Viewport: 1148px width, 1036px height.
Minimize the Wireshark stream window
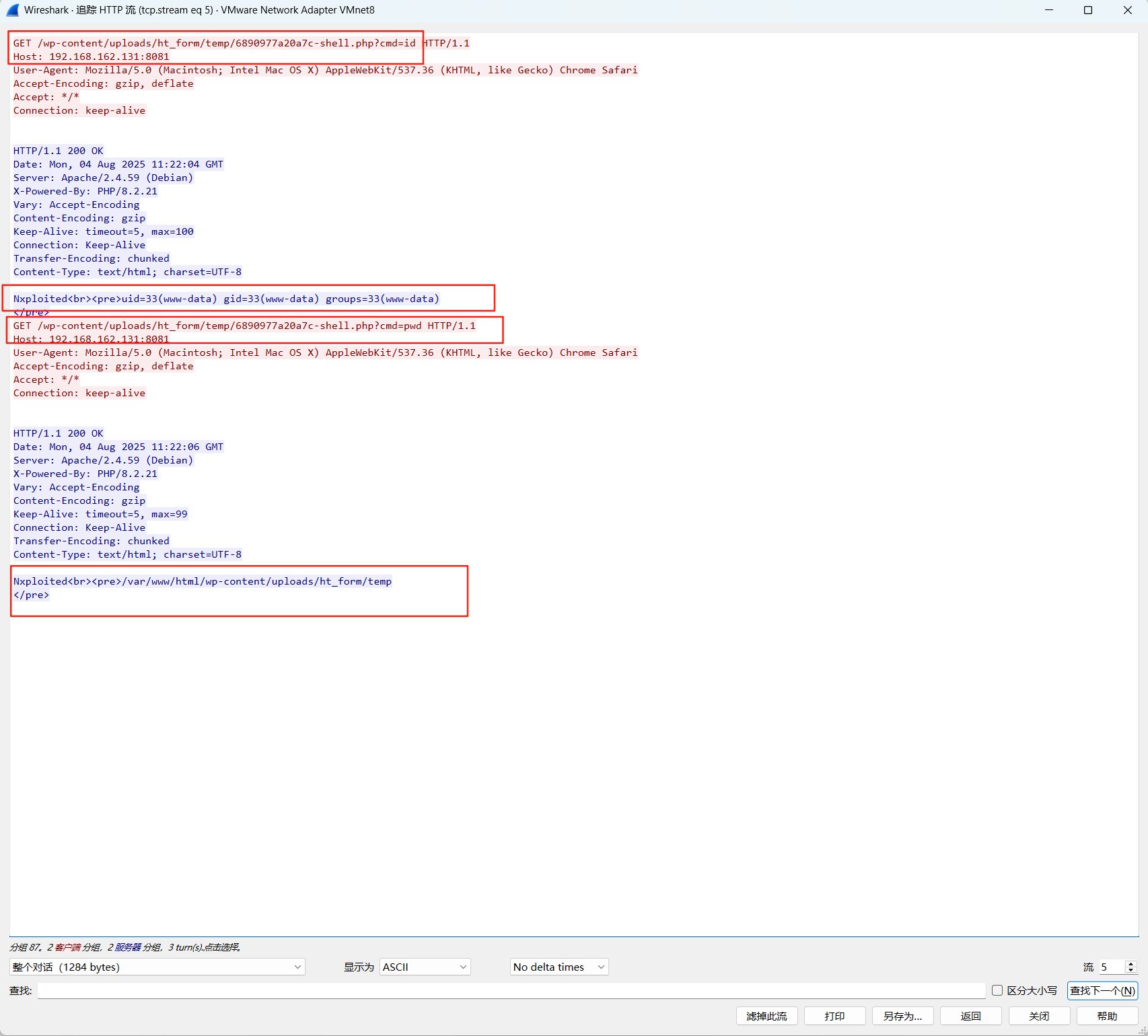[1049, 10]
